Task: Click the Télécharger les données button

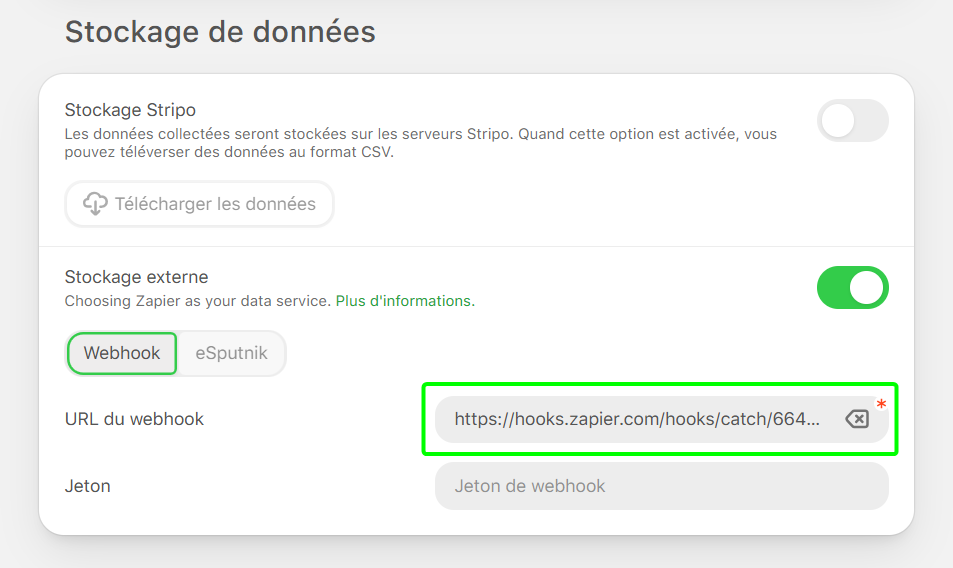Action: click(199, 204)
